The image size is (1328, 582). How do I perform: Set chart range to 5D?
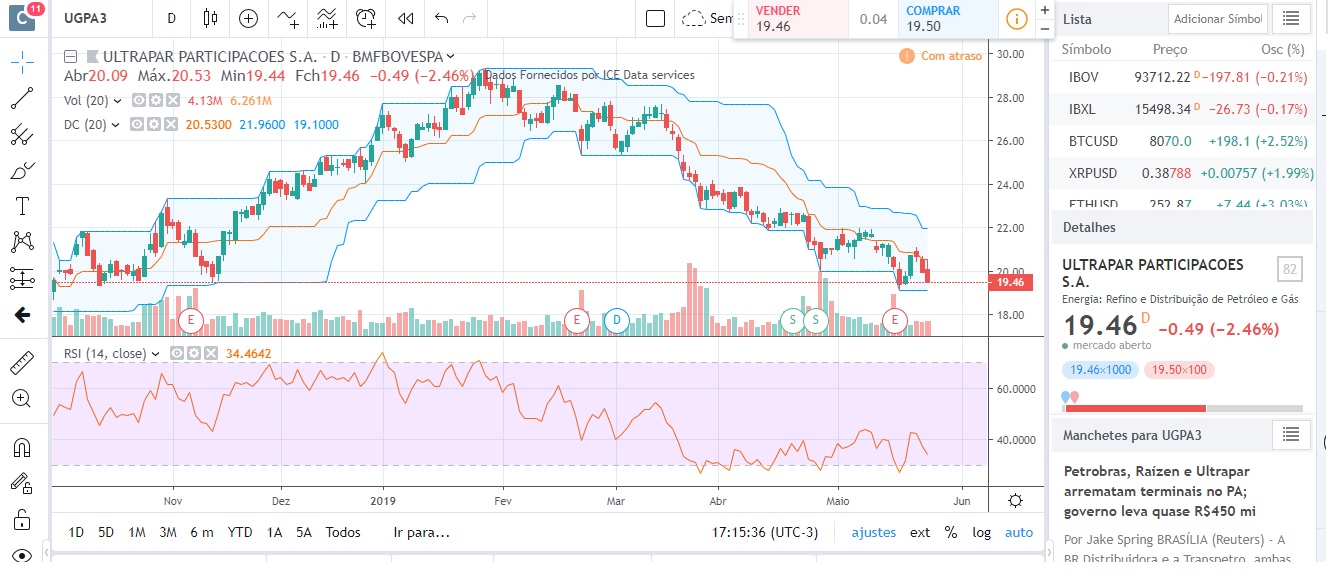(106, 532)
